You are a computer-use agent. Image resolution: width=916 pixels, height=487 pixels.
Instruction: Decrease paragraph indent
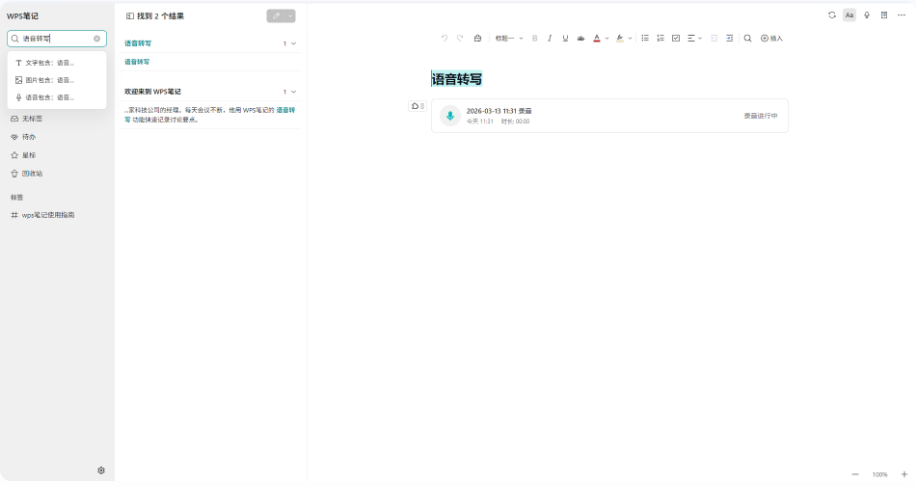pos(714,38)
